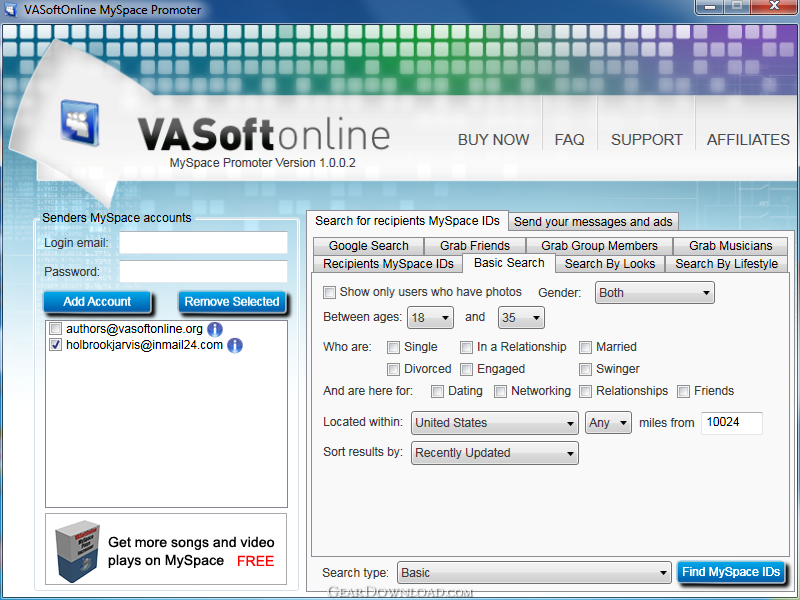
Task: Open the Google Search tab
Action: (368, 246)
